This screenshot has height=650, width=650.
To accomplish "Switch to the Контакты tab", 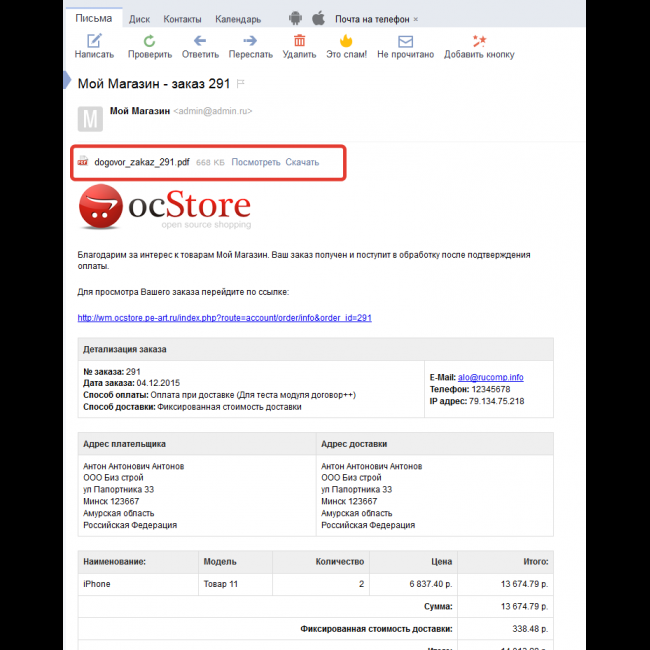I will pyautogui.click(x=182, y=19).
